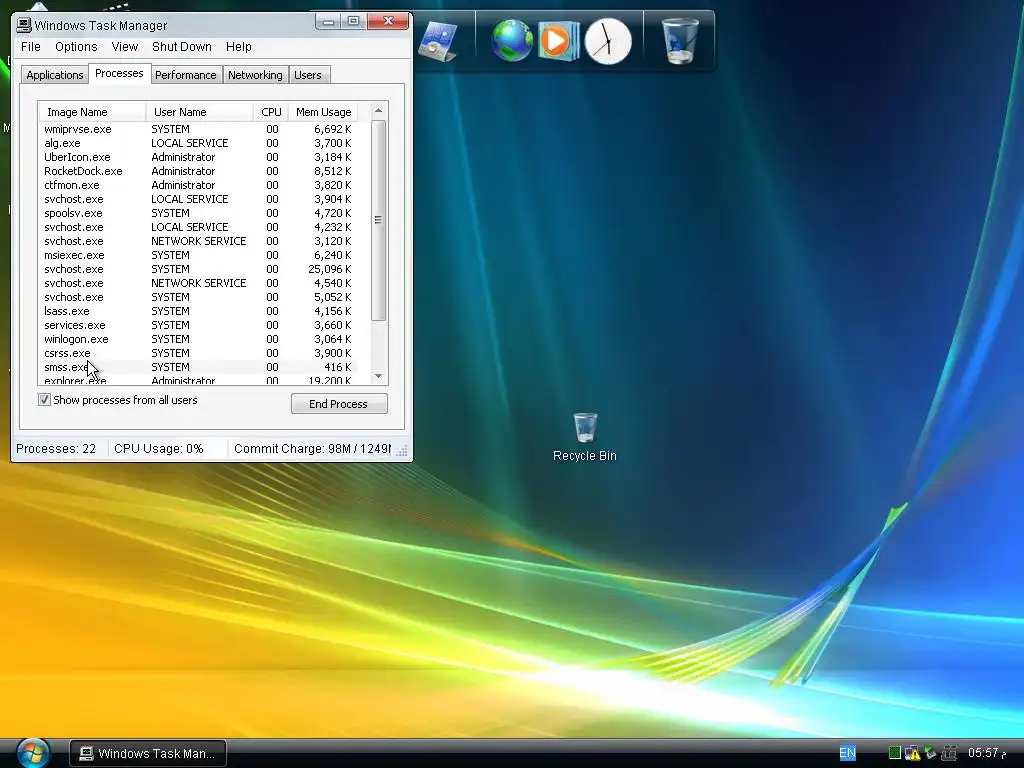Open the Options menu
The image size is (1024, 768).
tap(76, 46)
